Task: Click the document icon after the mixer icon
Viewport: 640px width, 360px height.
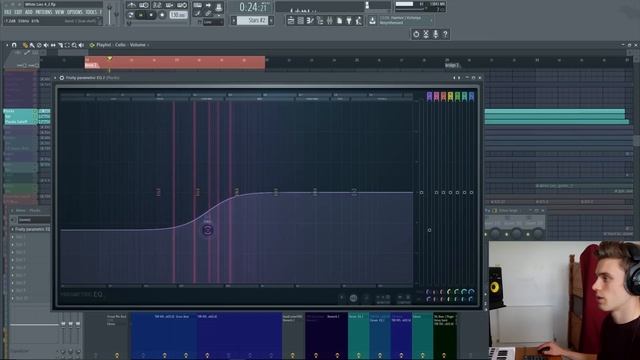Action: pos(340,20)
